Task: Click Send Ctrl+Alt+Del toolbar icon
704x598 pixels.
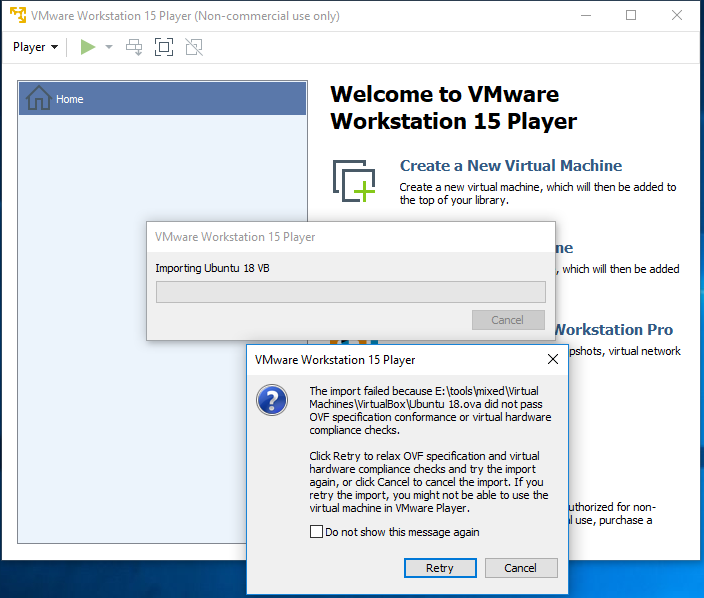Action: pyautogui.click(x=134, y=47)
